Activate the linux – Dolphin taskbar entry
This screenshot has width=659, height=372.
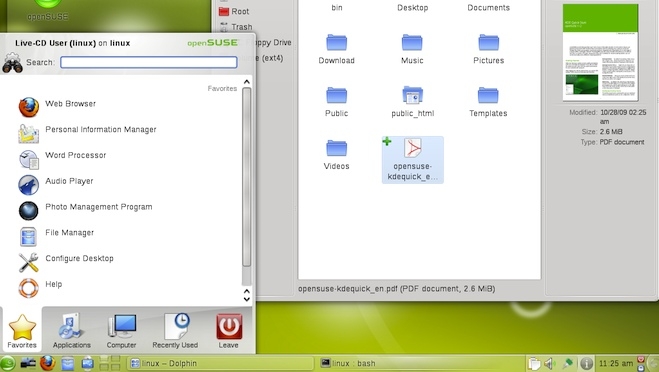click(220, 364)
